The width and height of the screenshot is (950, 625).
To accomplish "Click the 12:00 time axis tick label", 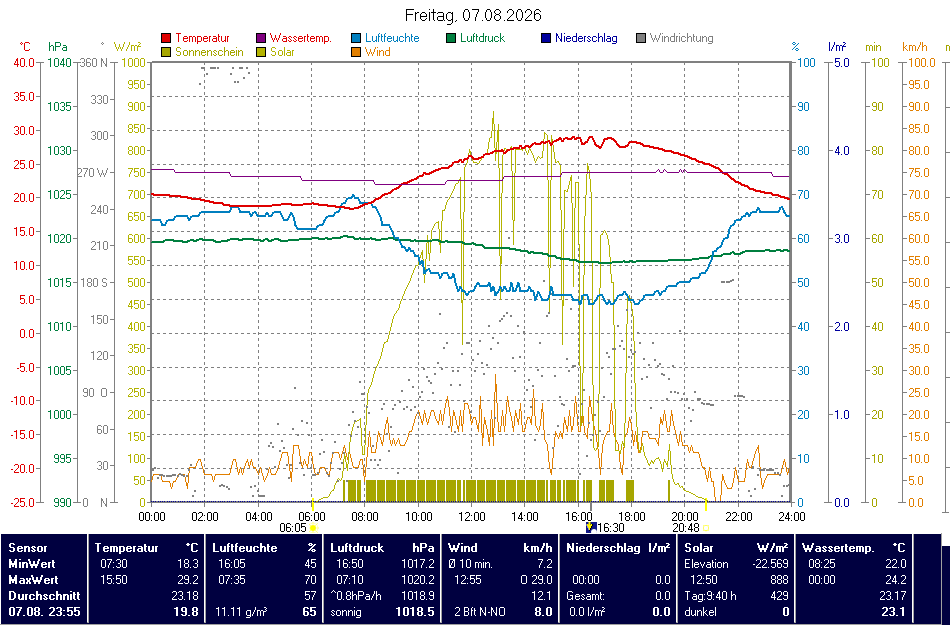I will pyautogui.click(x=471, y=517).
